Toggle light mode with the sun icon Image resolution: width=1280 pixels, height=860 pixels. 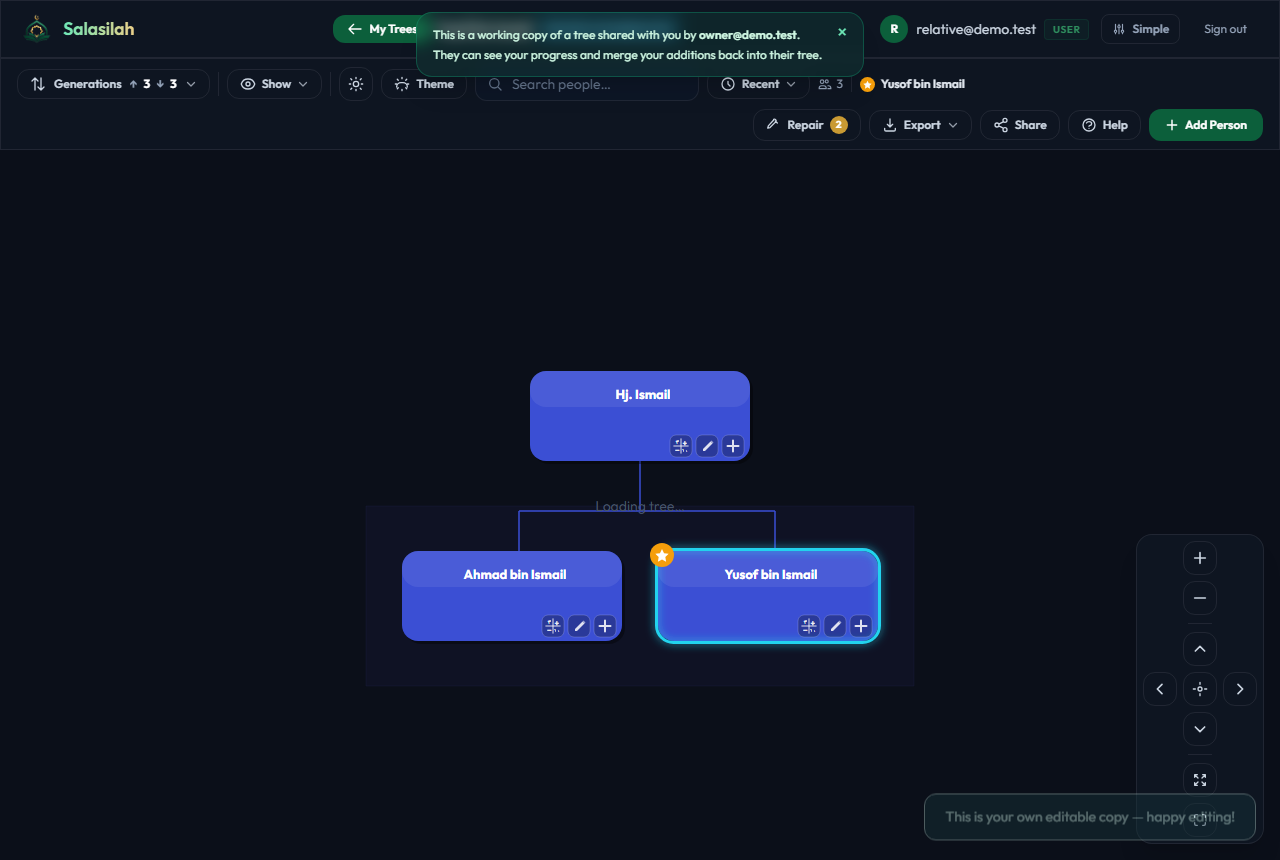click(356, 84)
